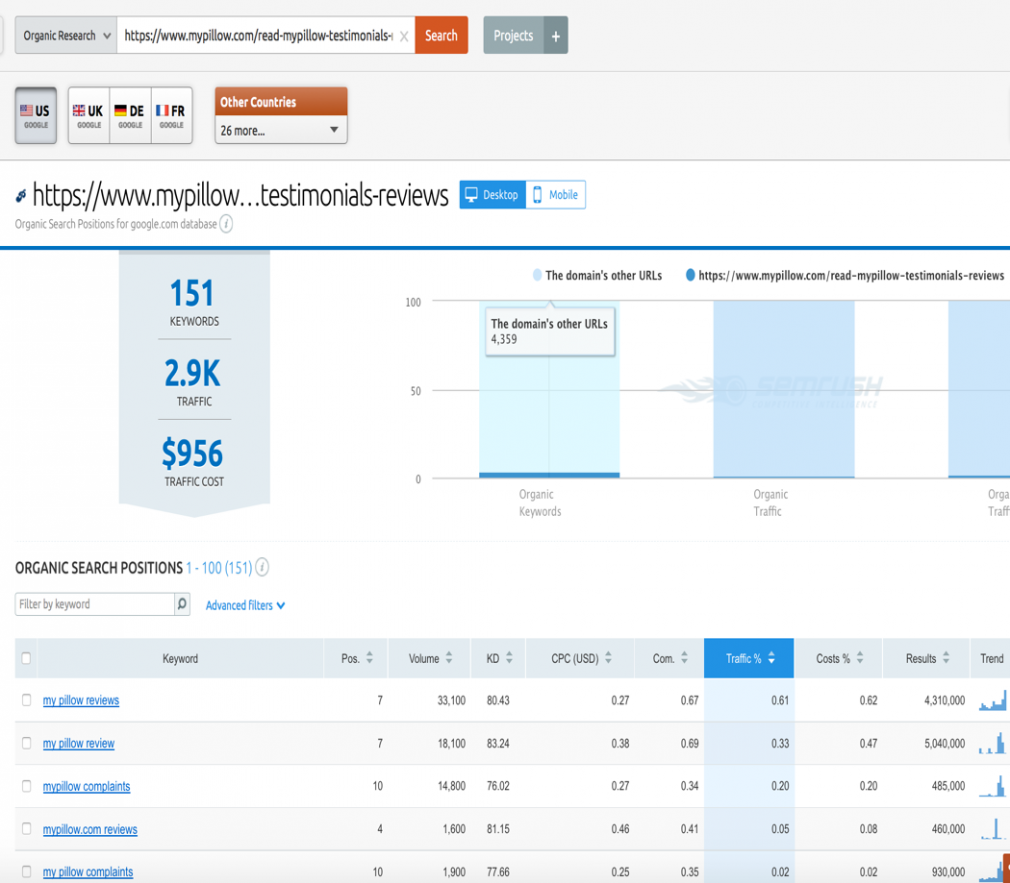Switch to Mobile view
This screenshot has height=883, width=1010.
pyautogui.click(x=556, y=195)
